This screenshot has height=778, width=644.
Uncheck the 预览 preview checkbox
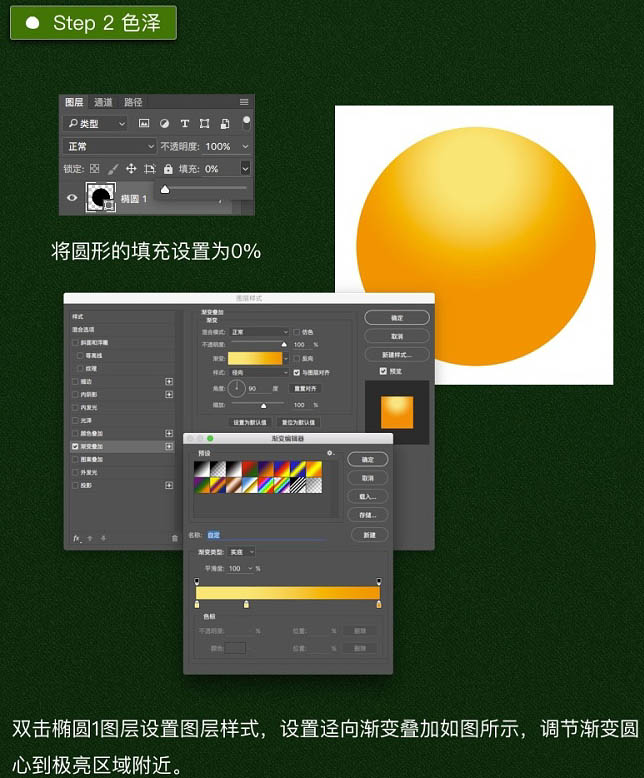click(x=383, y=371)
